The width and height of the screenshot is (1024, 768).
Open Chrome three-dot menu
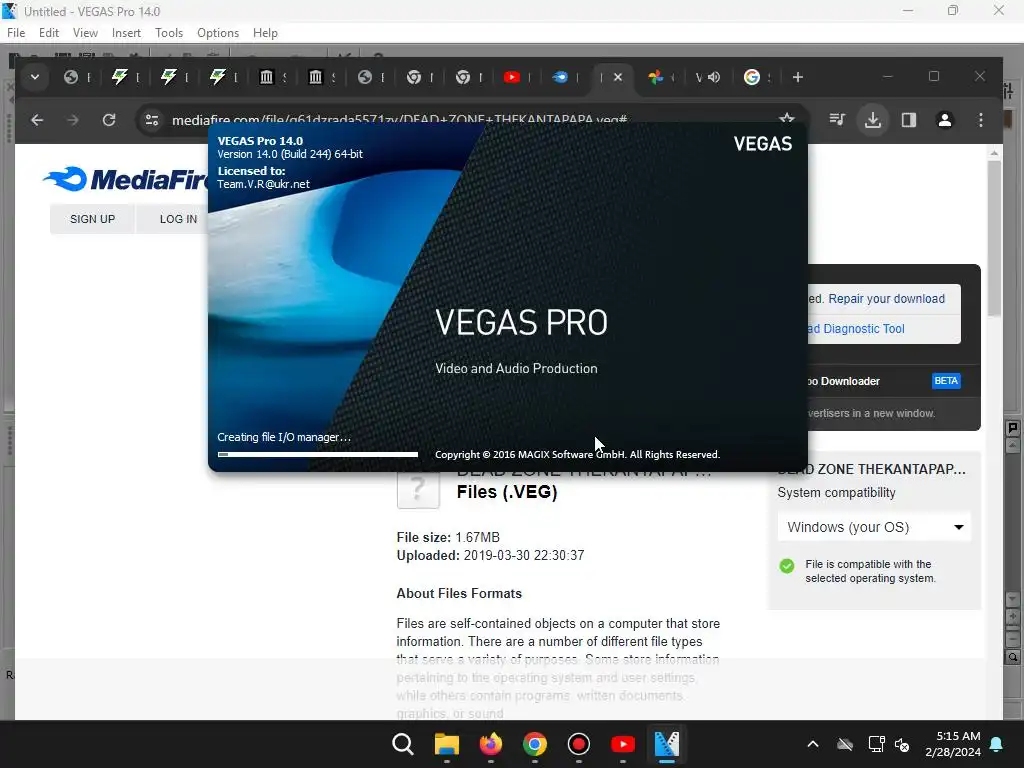pos(981,120)
